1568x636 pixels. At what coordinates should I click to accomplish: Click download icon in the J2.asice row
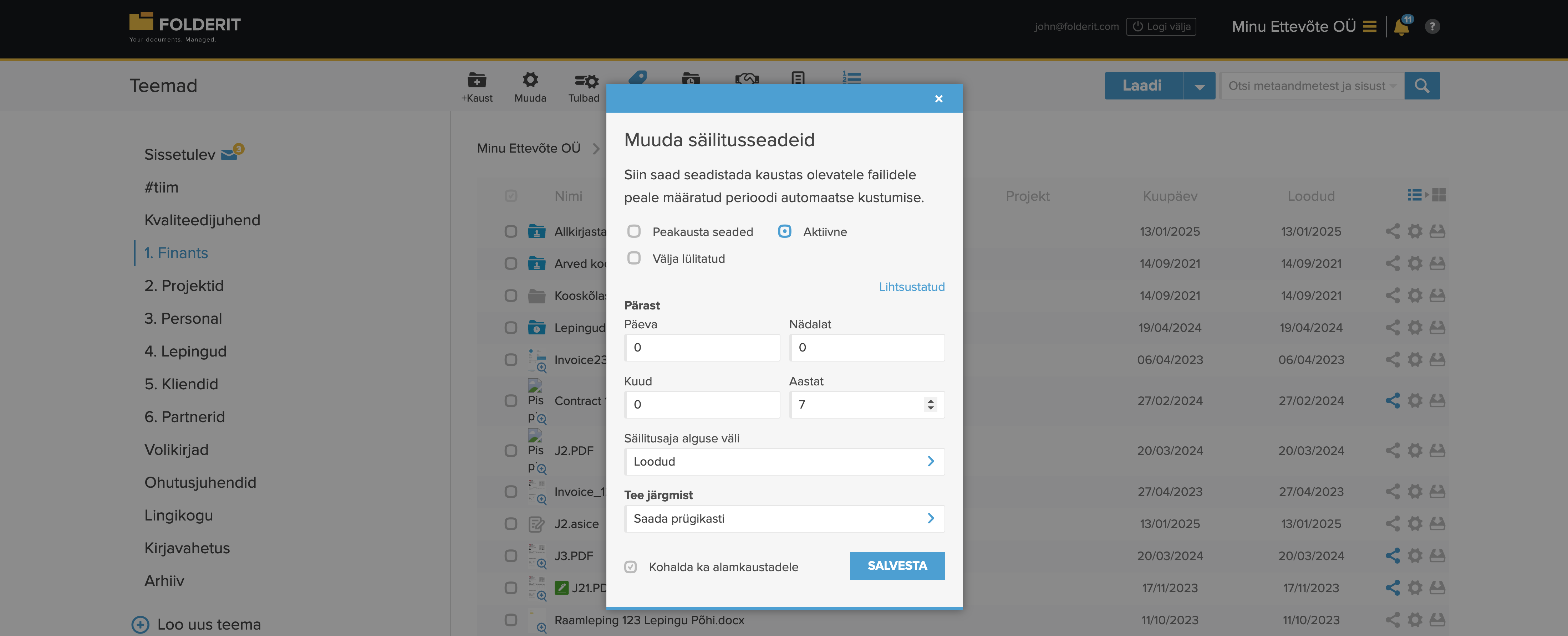[1437, 523]
